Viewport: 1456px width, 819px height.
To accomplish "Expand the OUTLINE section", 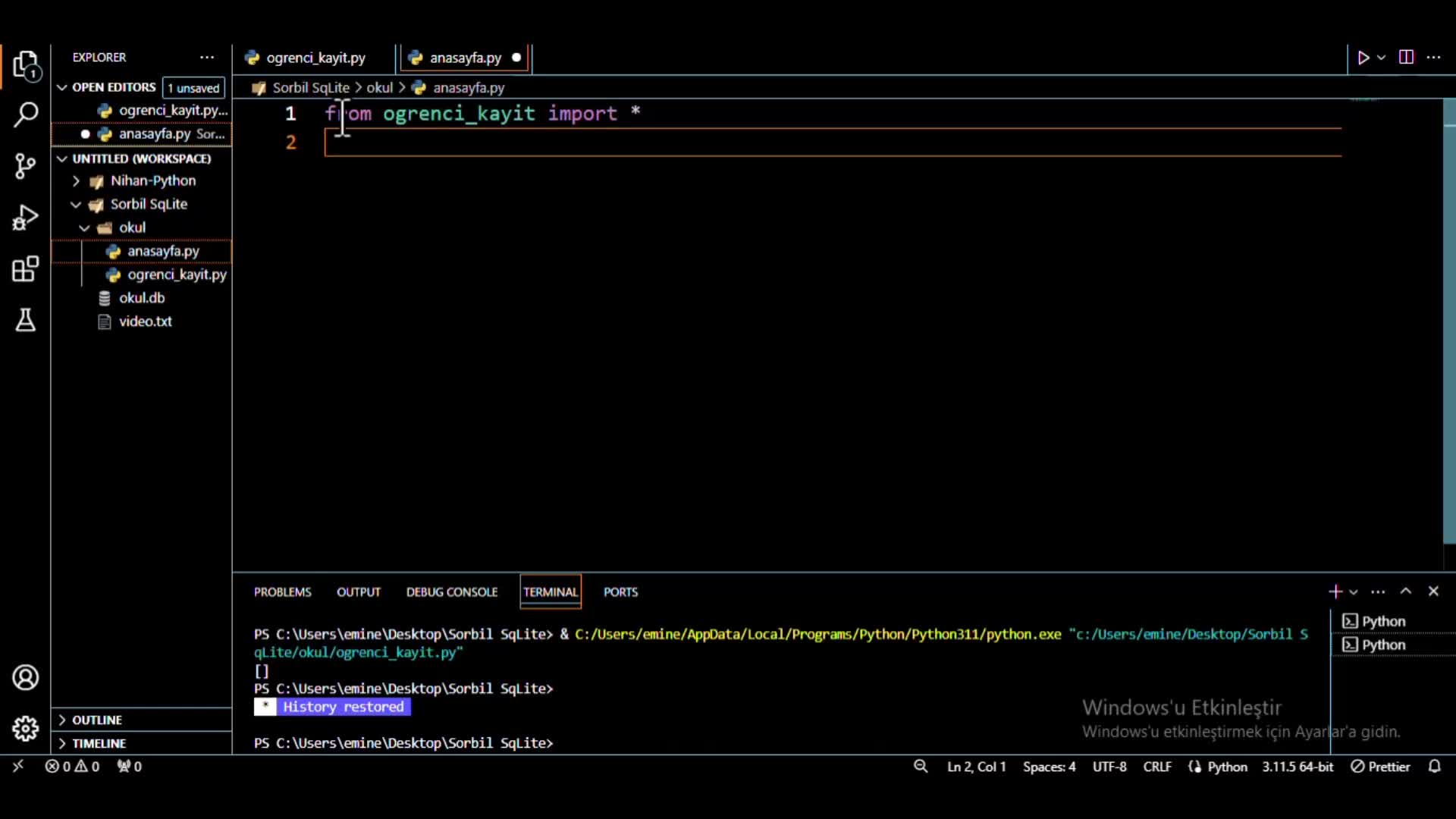I will 142,720.
